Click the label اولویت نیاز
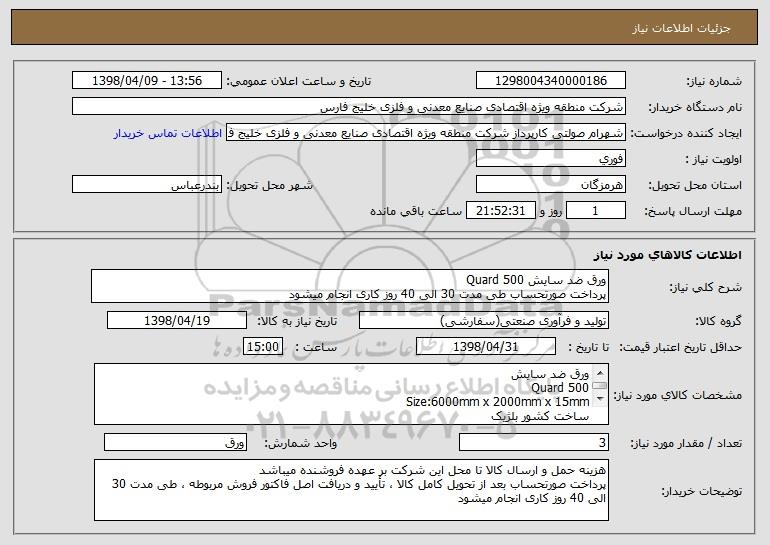 point(714,159)
